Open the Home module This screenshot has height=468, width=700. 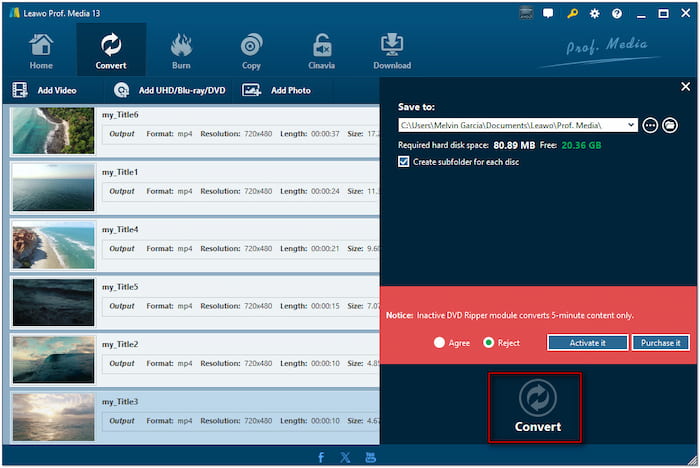(x=41, y=51)
